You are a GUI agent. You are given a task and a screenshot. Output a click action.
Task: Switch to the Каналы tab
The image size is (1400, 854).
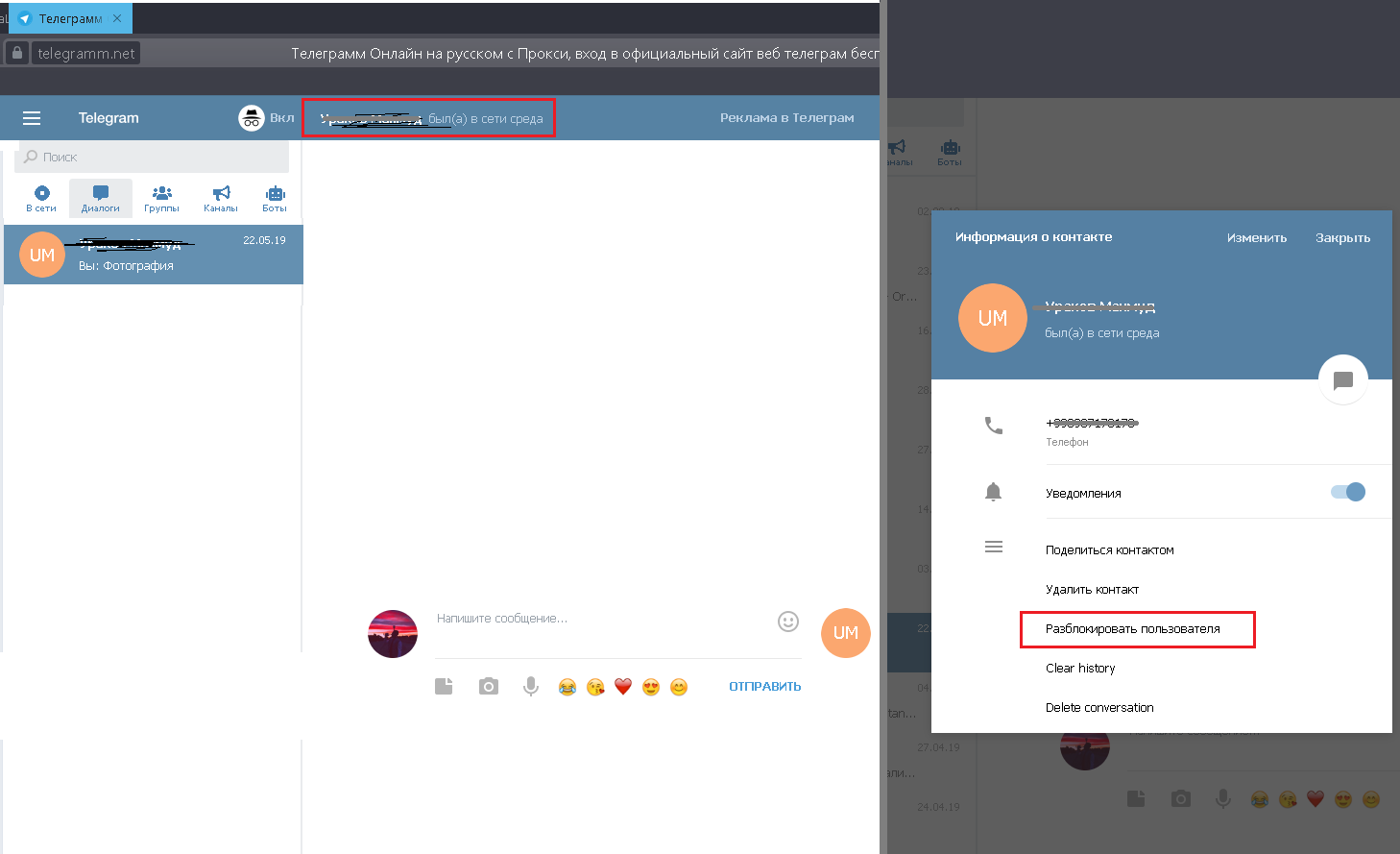pyautogui.click(x=221, y=199)
